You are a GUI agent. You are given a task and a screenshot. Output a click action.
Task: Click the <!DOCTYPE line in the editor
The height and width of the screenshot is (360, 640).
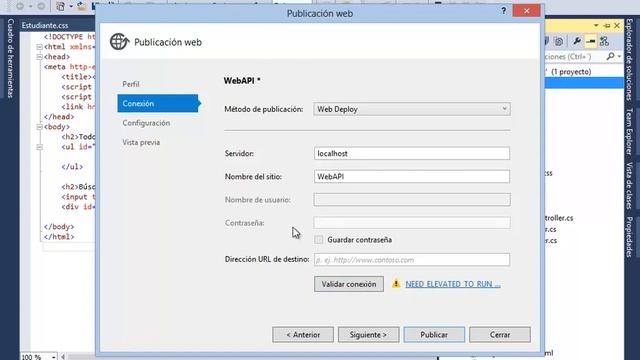click(69, 37)
